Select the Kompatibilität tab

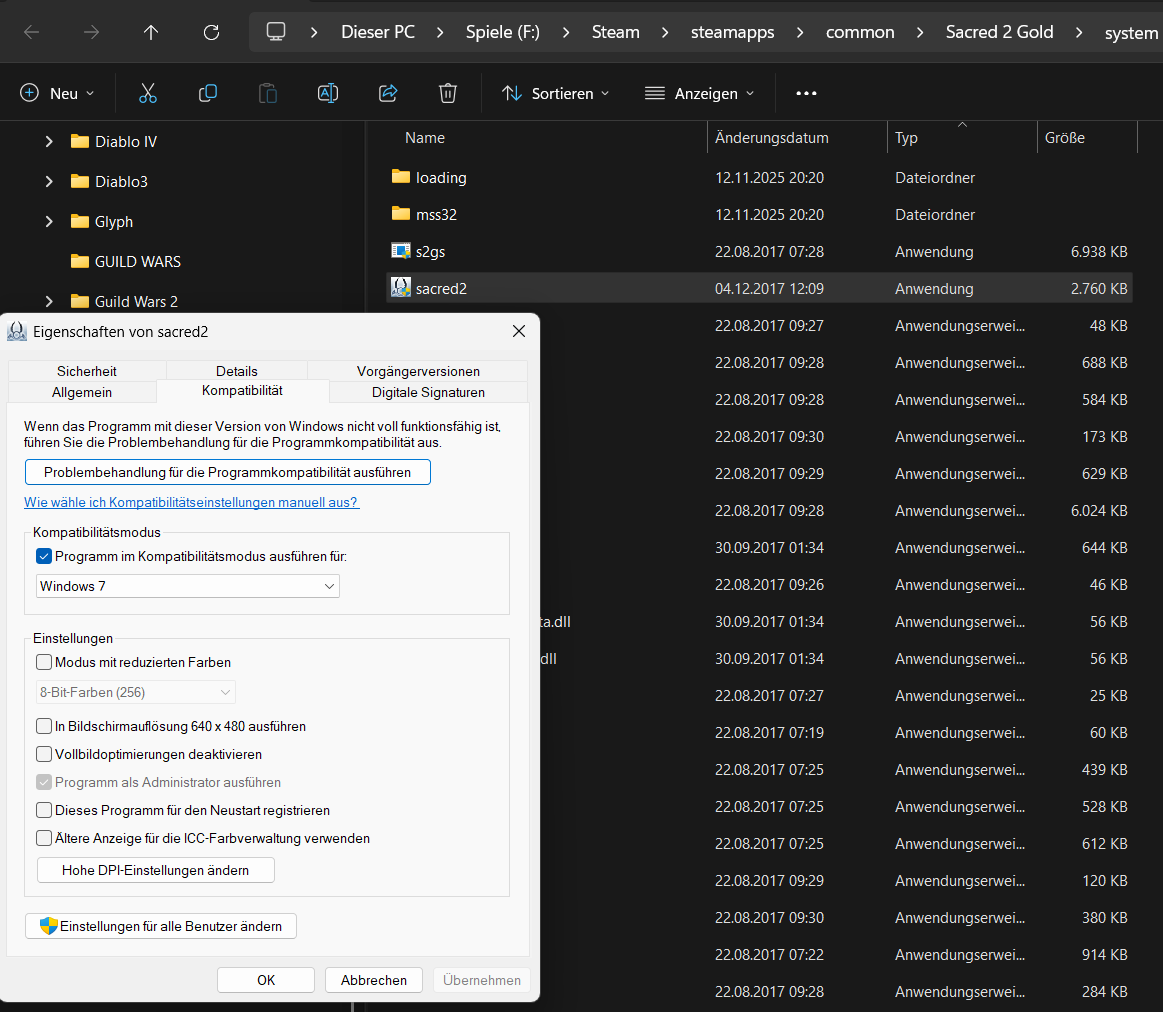[x=243, y=390]
